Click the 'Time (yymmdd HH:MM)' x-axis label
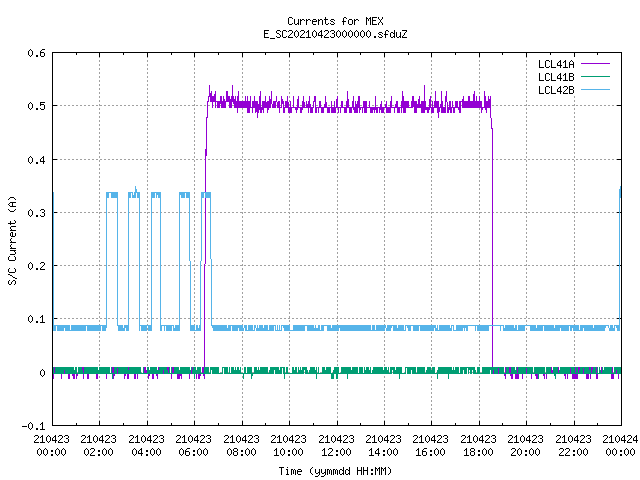 335,471
